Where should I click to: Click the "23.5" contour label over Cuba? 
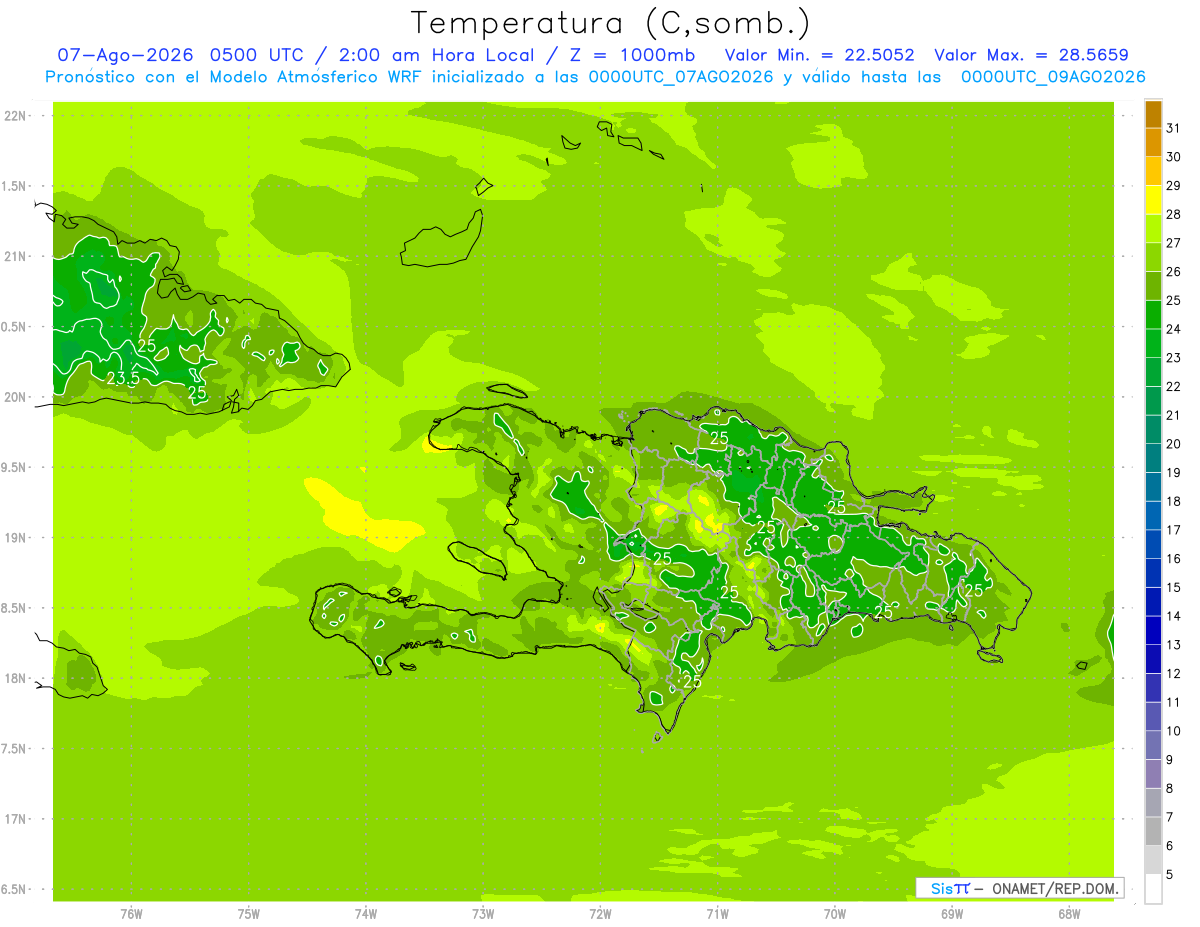pyautogui.click(x=122, y=378)
